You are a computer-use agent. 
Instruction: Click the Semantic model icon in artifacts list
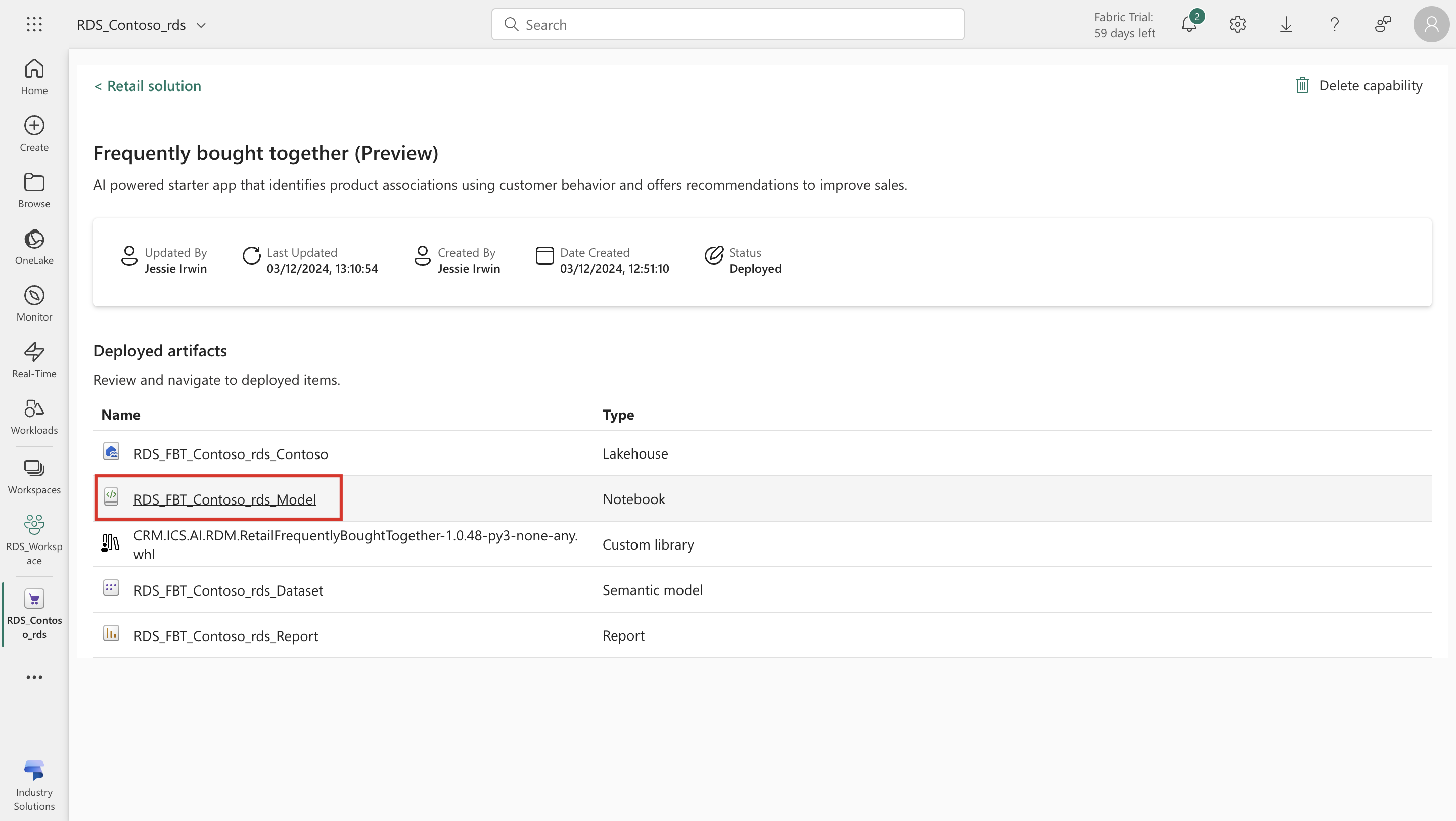(x=111, y=587)
